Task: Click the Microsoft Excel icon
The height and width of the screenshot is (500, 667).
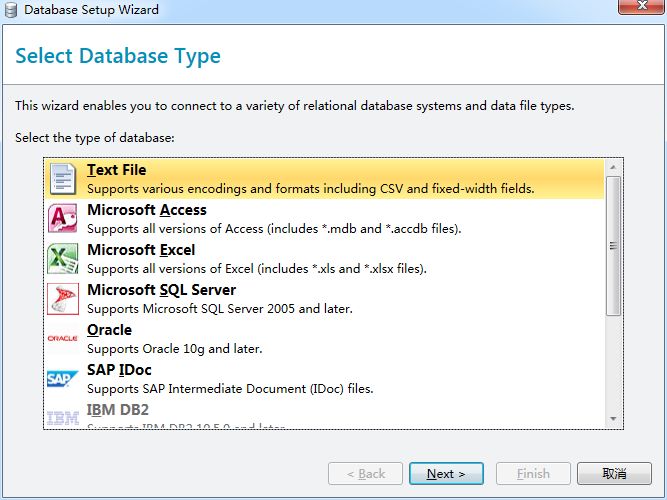Action: (x=63, y=258)
